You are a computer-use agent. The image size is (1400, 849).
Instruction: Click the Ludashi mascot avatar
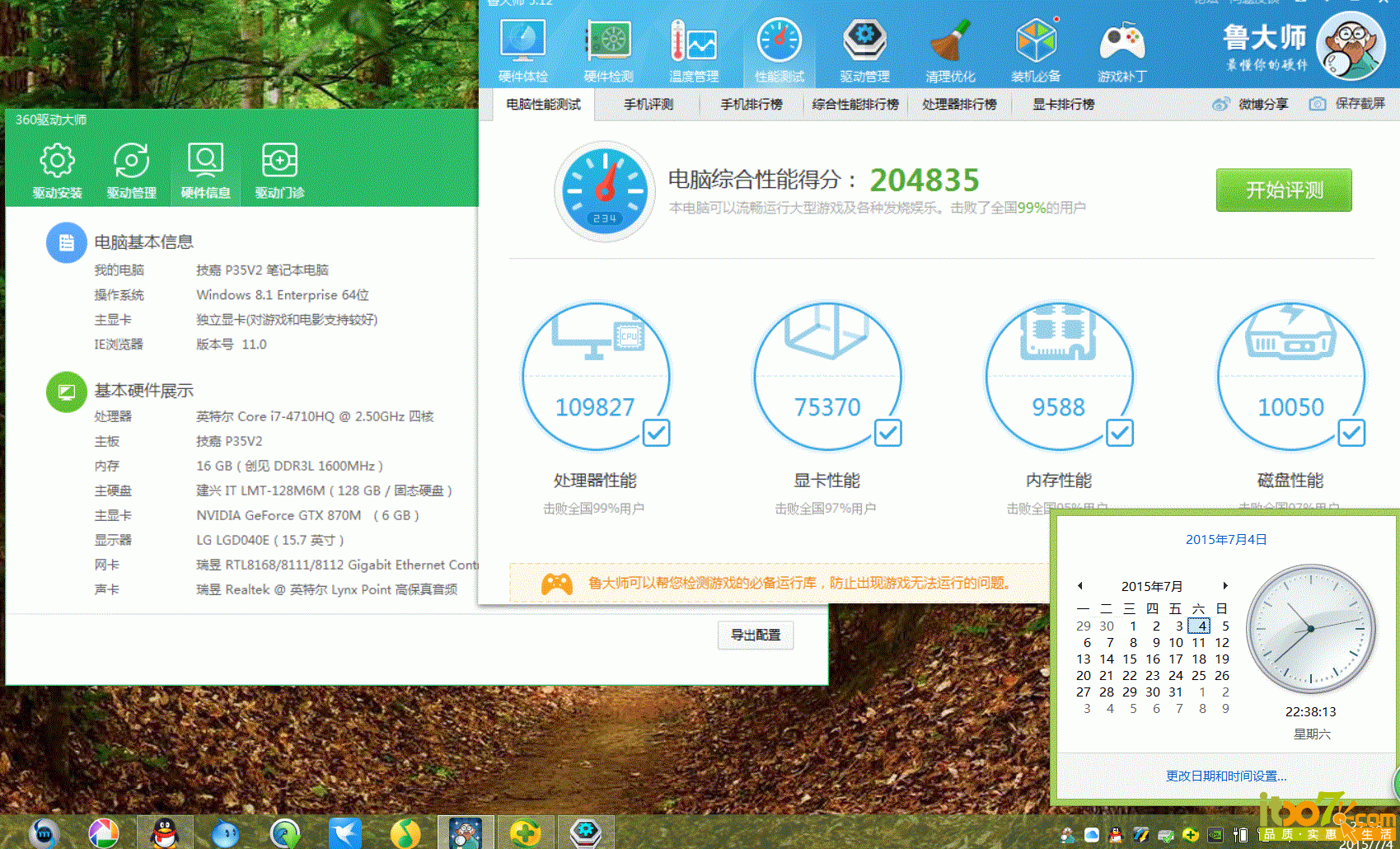(1351, 46)
